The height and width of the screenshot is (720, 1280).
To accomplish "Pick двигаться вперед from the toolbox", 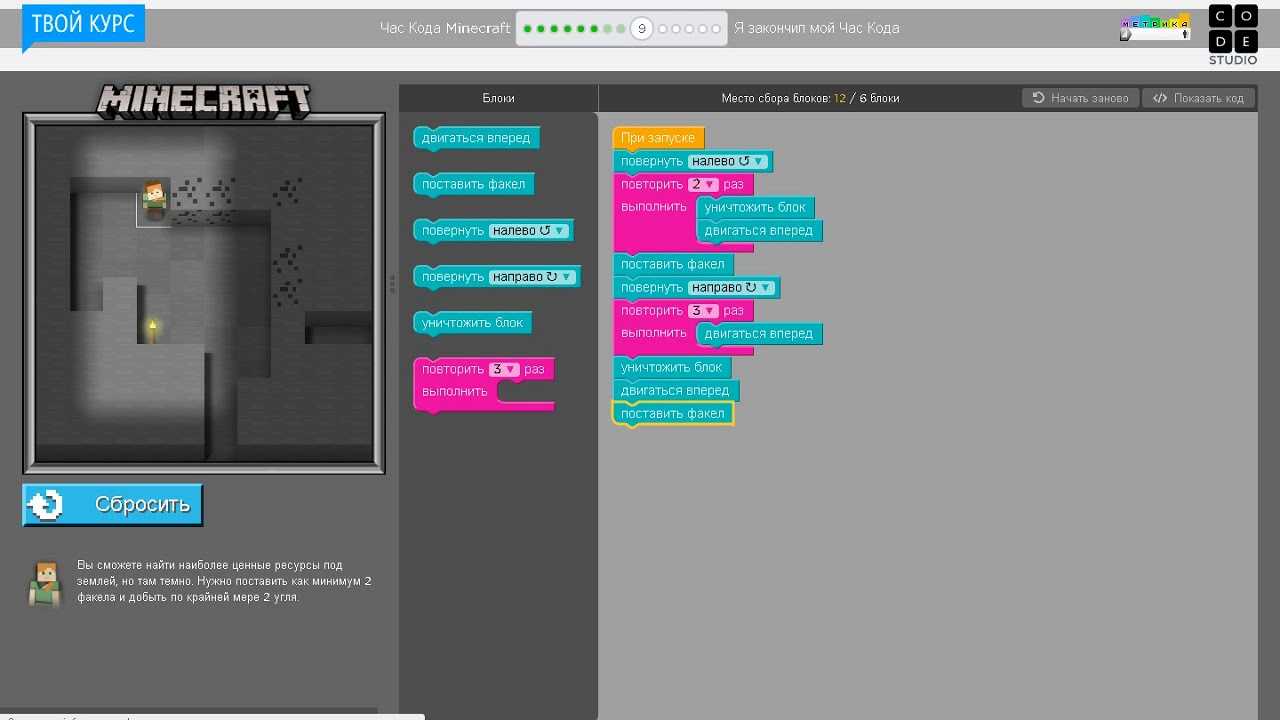I will coord(476,138).
